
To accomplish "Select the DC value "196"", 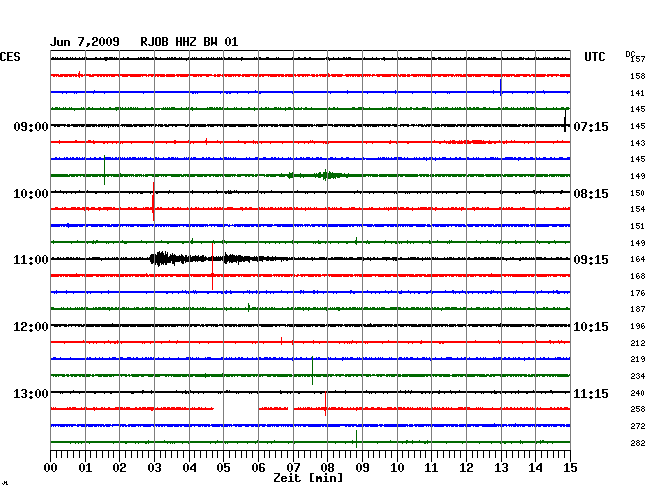I will 638,326.
